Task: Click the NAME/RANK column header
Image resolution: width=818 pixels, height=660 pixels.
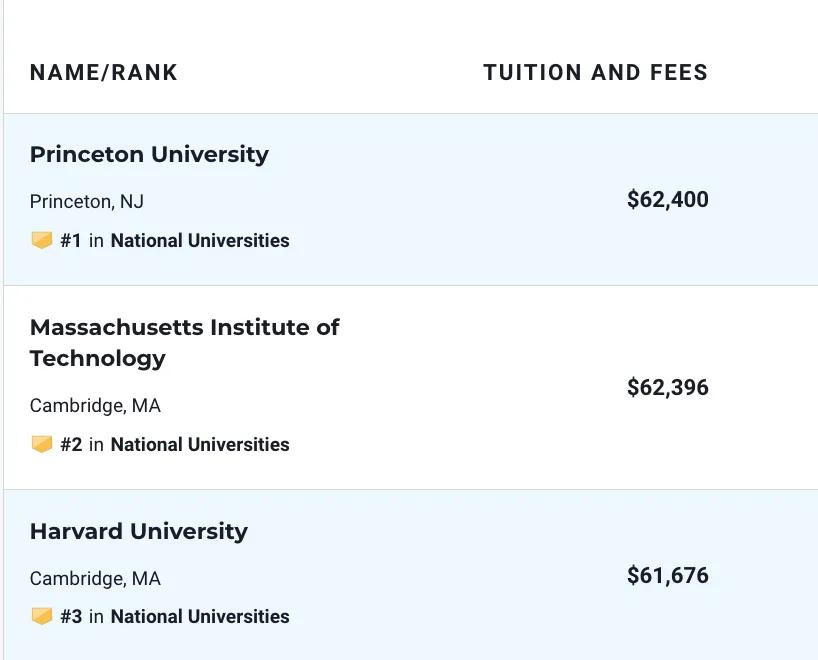Action: pos(104,73)
